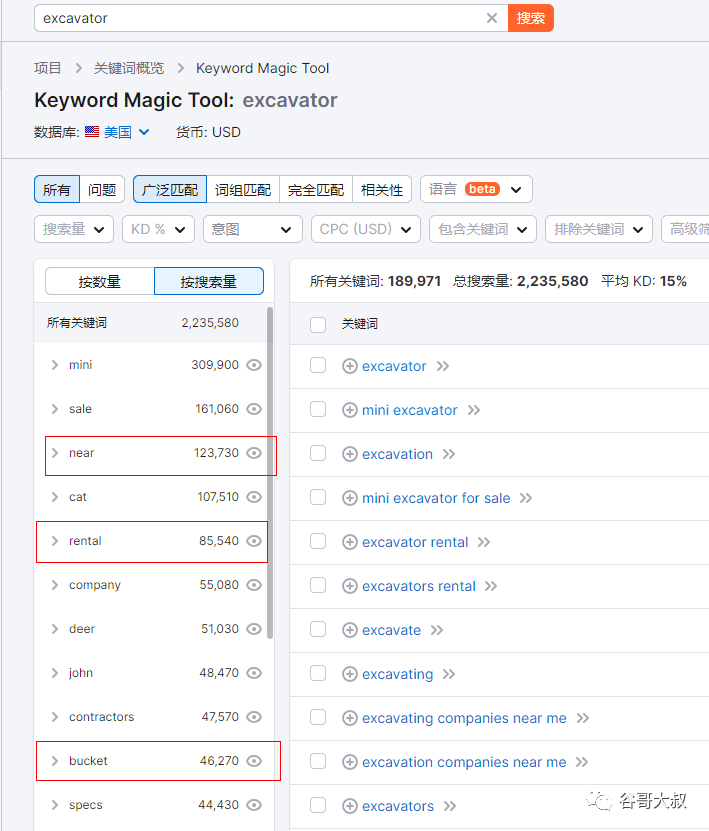Add excavate keyword with plus icon
The image size is (709, 831).
tap(350, 630)
